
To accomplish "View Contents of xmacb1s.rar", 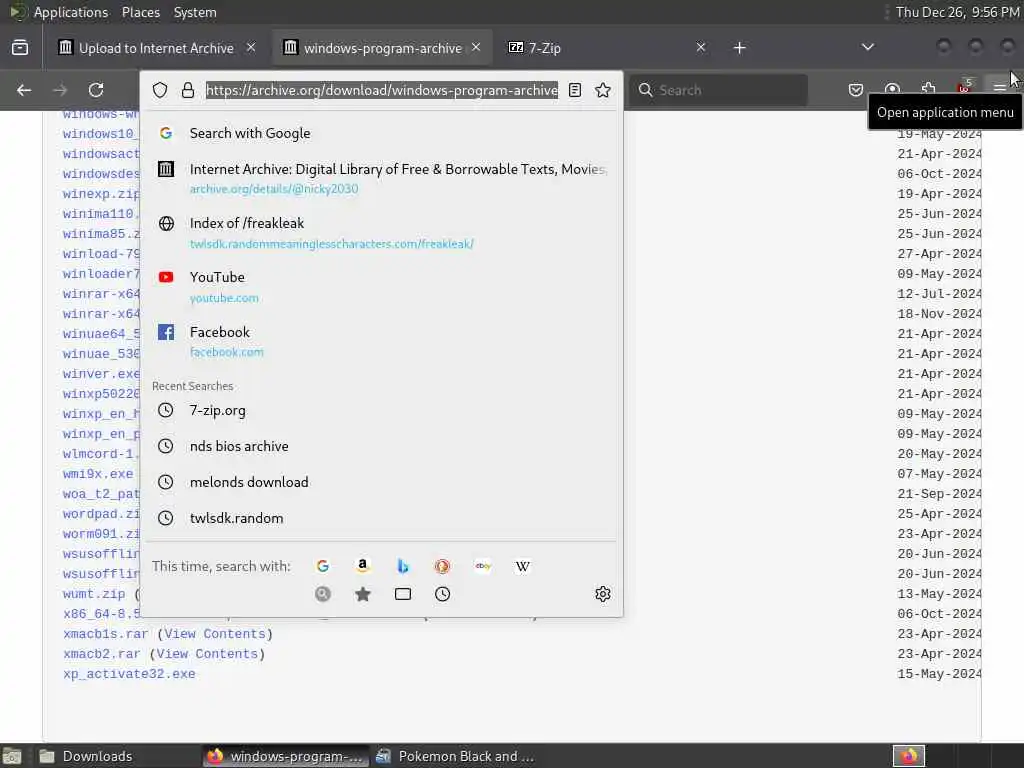I will point(215,634).
